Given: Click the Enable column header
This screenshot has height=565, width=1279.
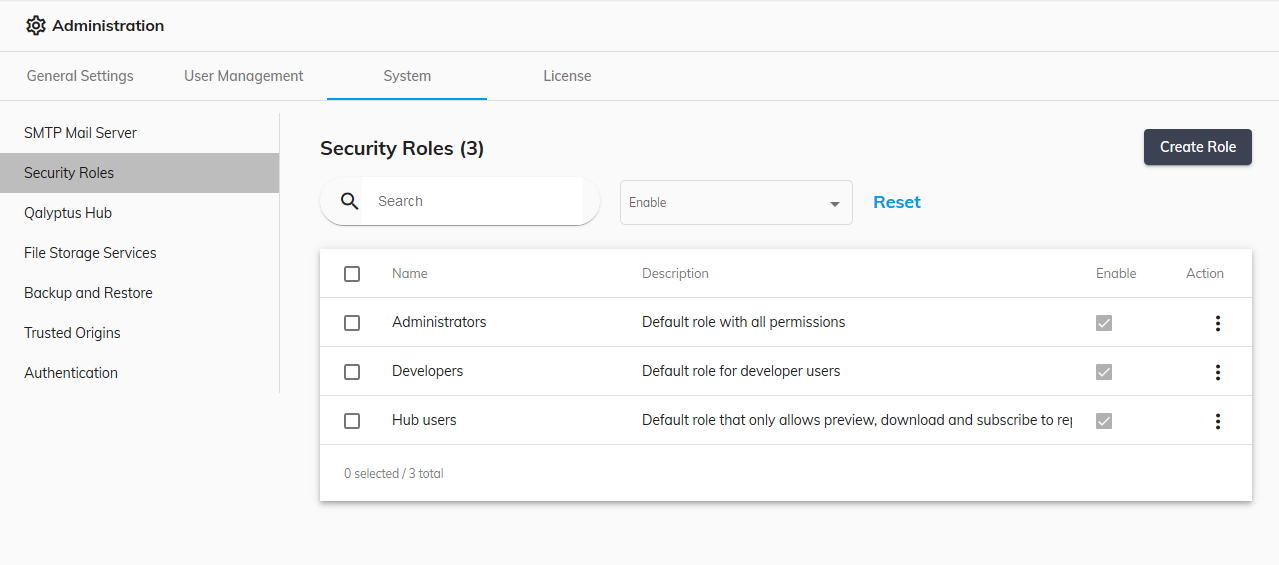Looking at the screenshot, I should (x=1116, y=274).
